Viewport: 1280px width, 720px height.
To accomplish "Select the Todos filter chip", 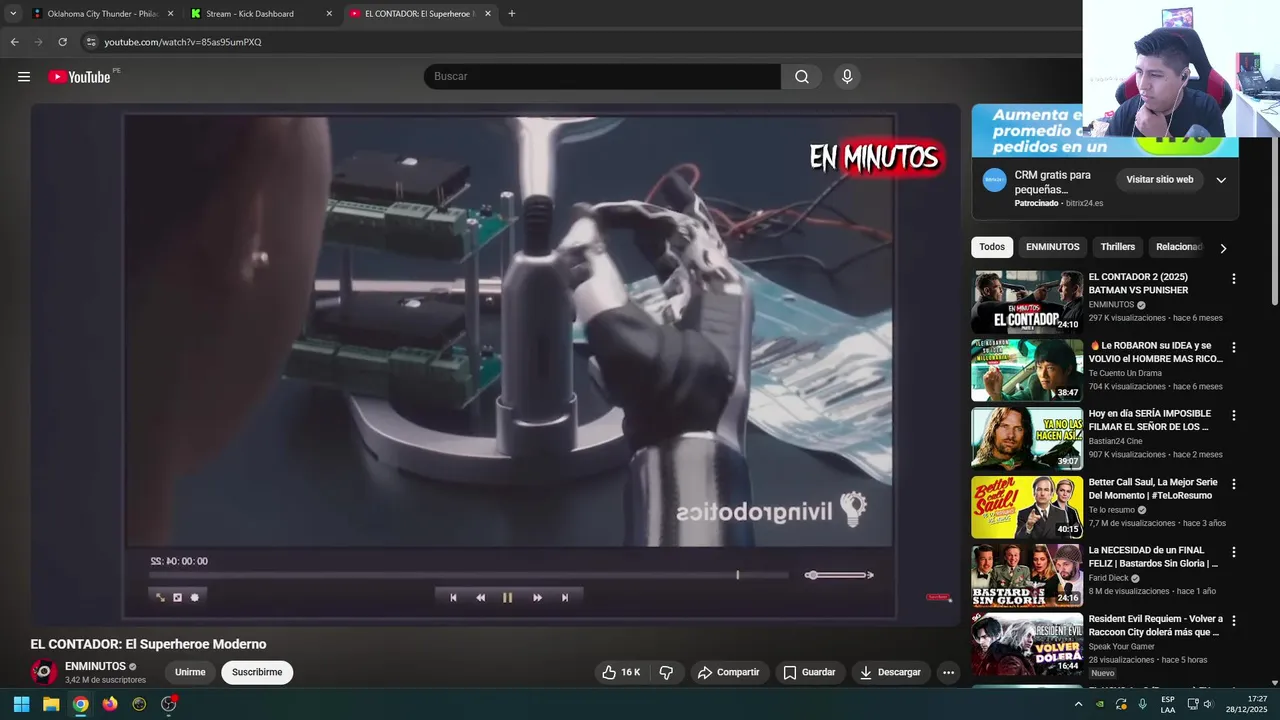I will pos(992,247).
